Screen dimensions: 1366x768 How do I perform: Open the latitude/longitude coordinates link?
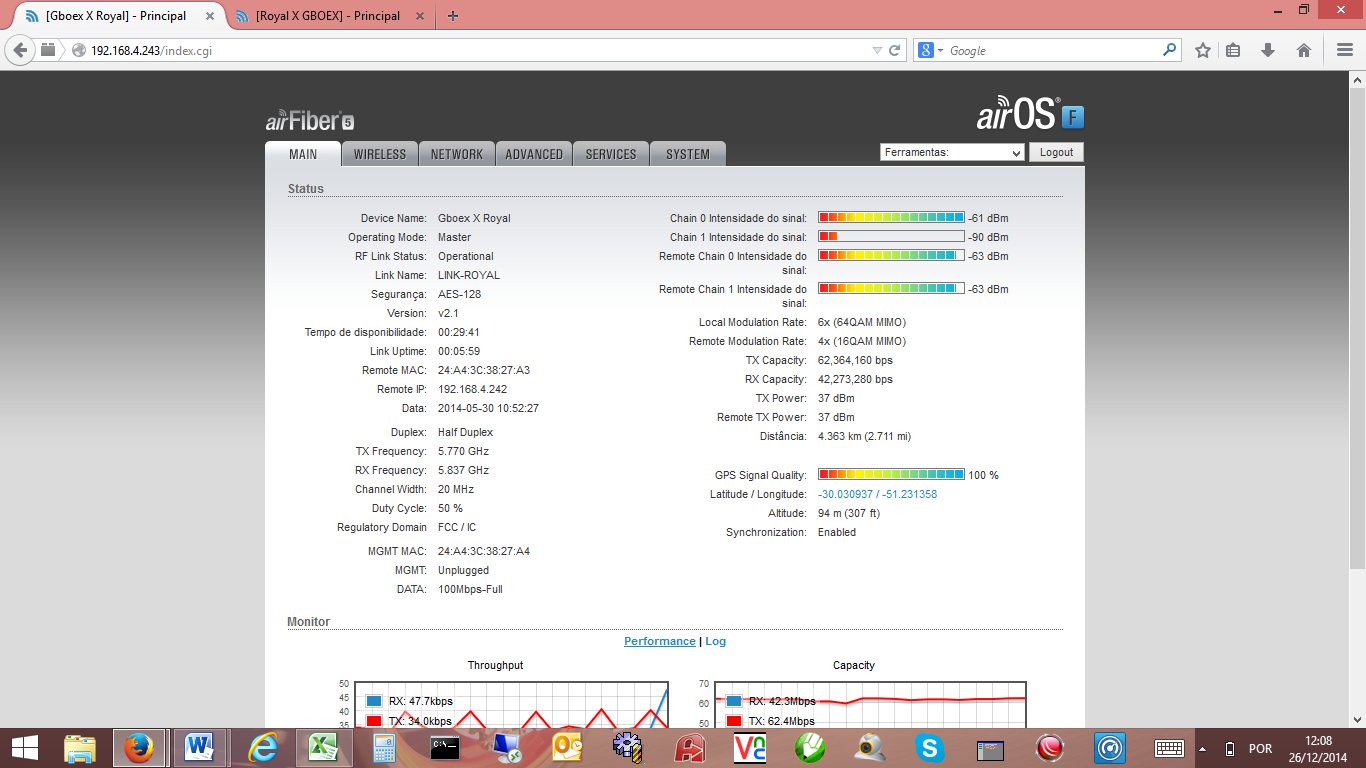click(x=877, y=494)
